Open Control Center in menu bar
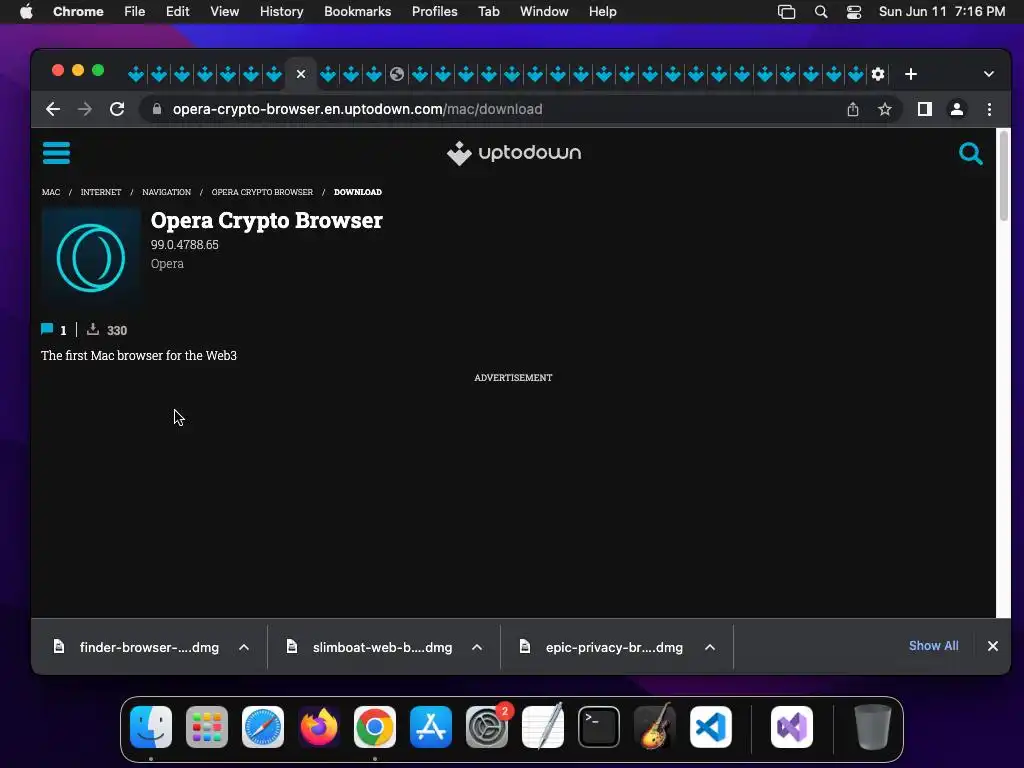 click(854, 12)
